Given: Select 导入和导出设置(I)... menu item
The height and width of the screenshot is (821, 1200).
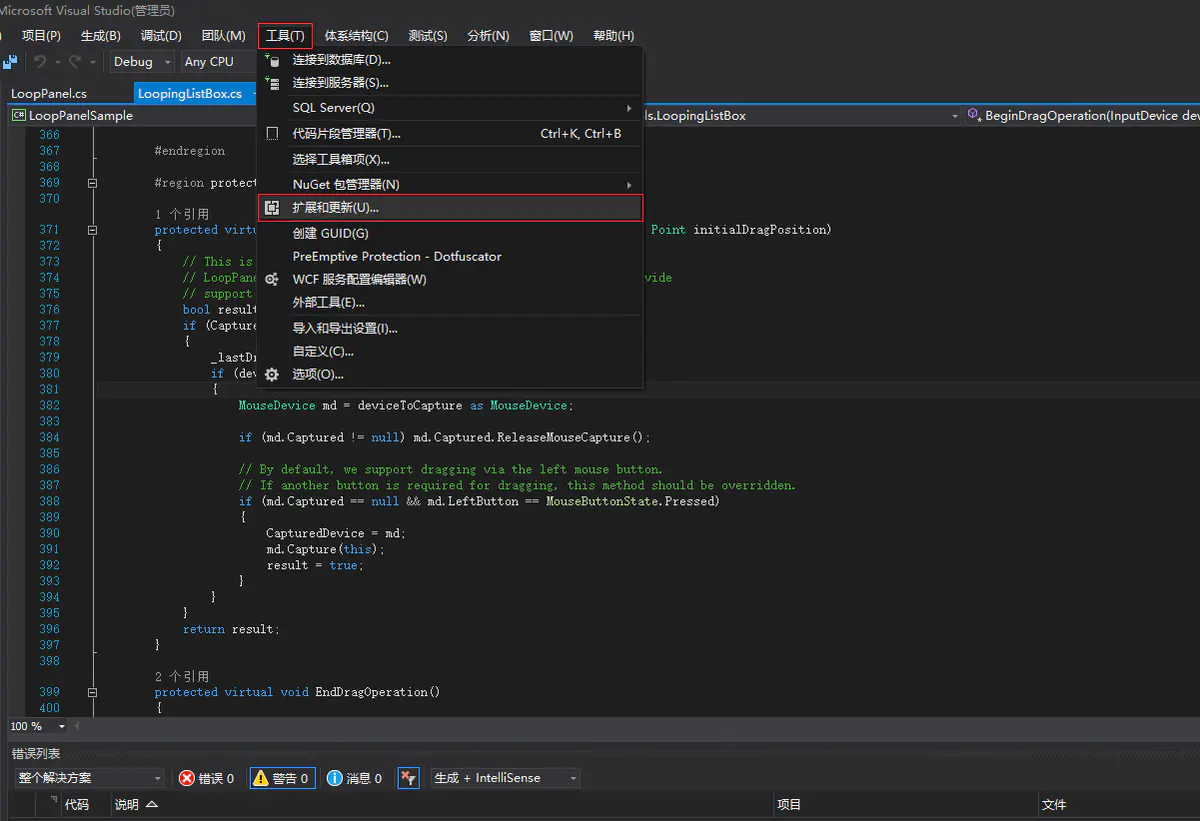Looking at the screenshot, I should [x=450, y=329].
